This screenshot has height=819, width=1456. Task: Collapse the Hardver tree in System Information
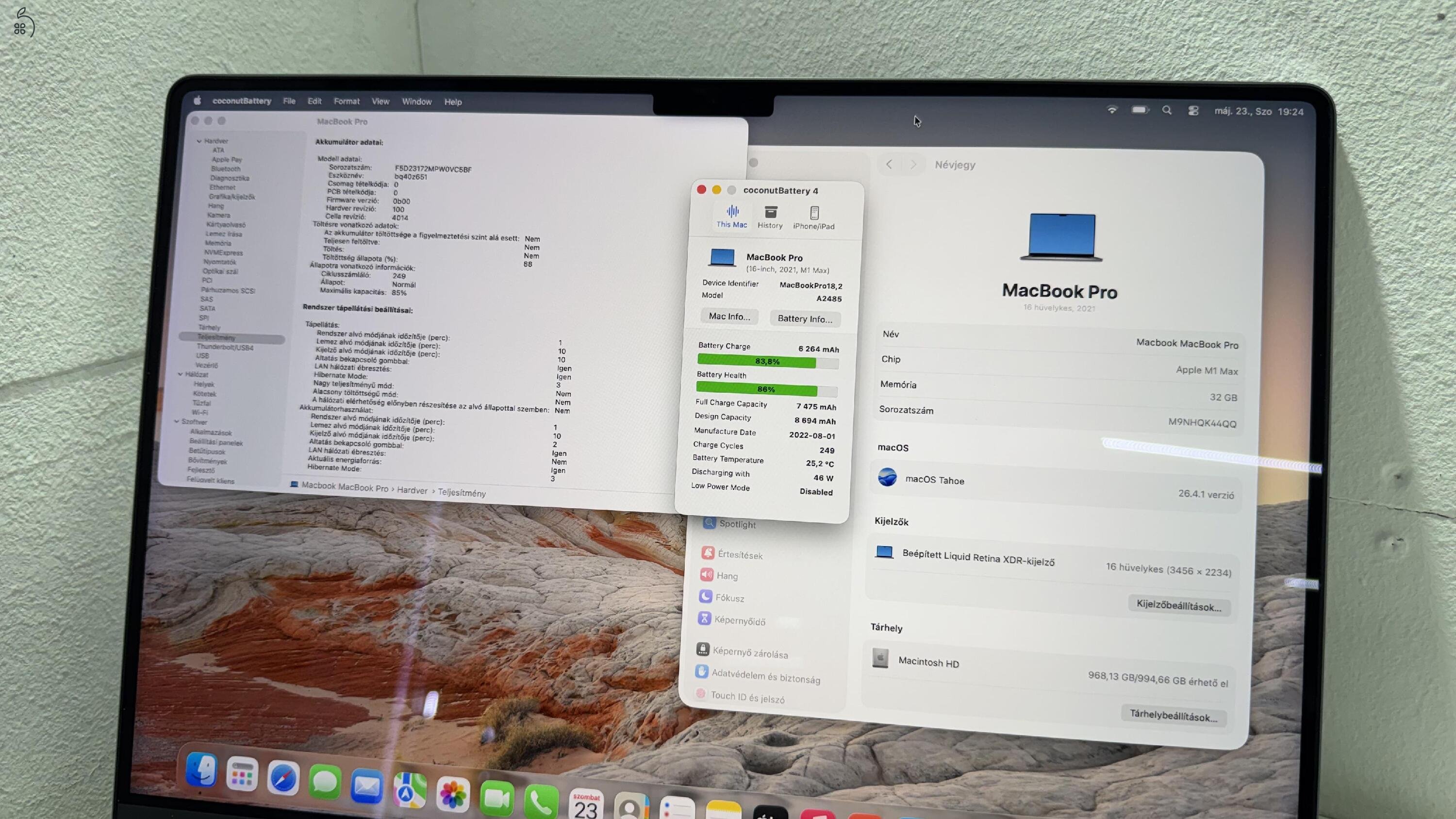pyautogui.click(x=199, y=141)
